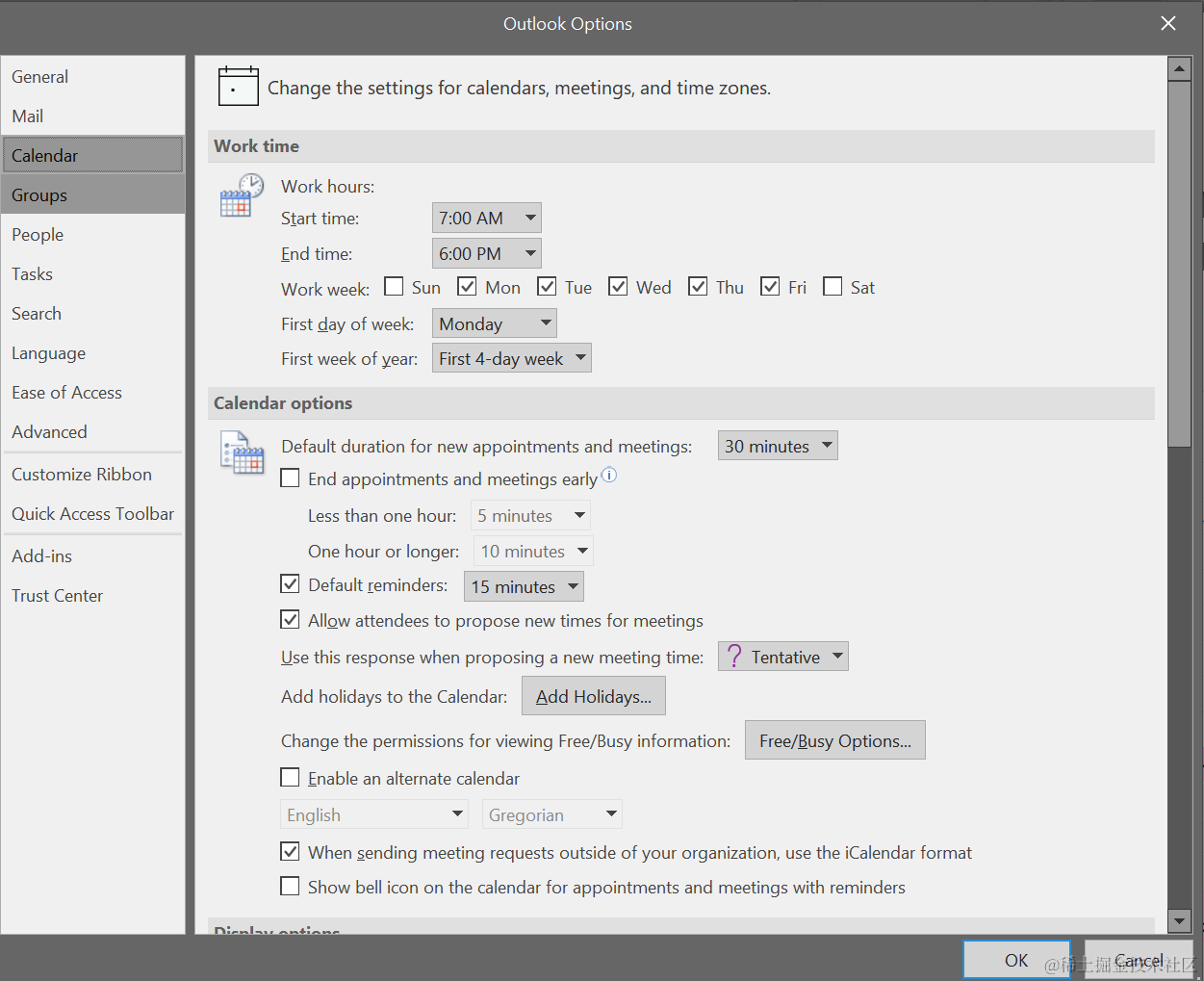Click the info icon next to End appointments early
1204x981 pixels.
coord(609,475)
